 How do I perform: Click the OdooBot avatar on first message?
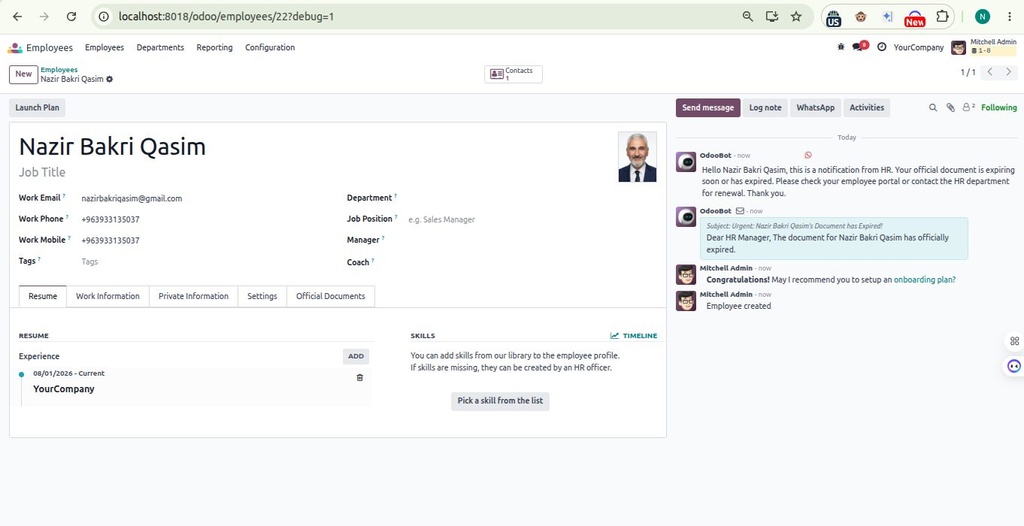click(686, 161)
